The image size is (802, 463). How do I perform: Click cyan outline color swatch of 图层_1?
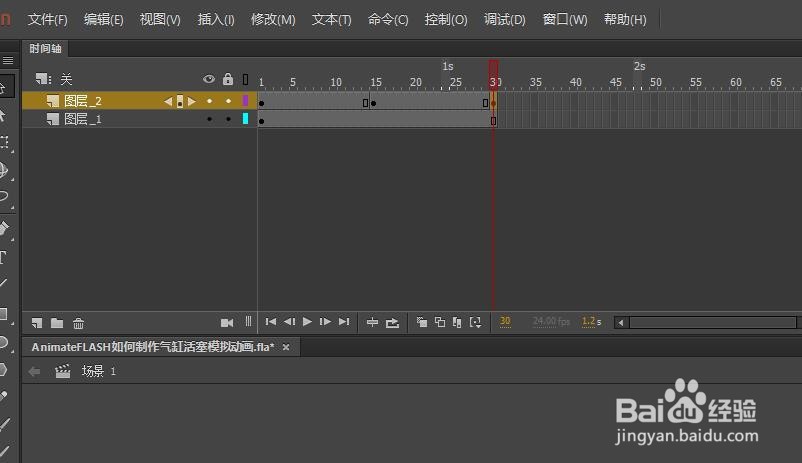click(x=246, y=119)
